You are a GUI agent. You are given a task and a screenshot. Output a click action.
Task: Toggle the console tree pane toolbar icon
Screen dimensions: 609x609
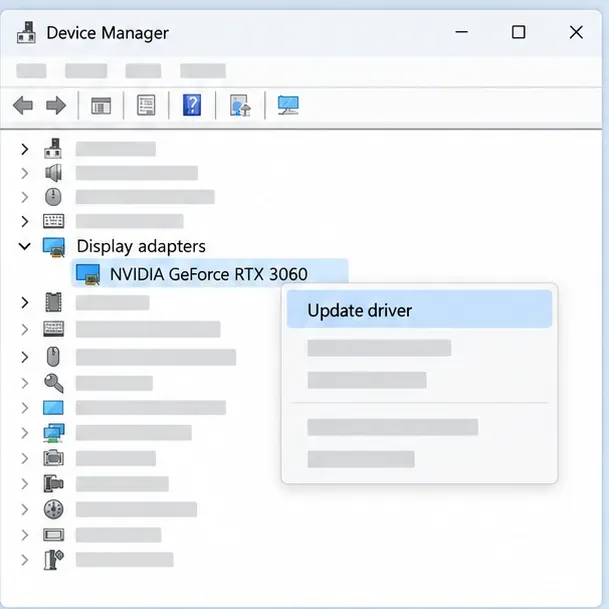101,106
